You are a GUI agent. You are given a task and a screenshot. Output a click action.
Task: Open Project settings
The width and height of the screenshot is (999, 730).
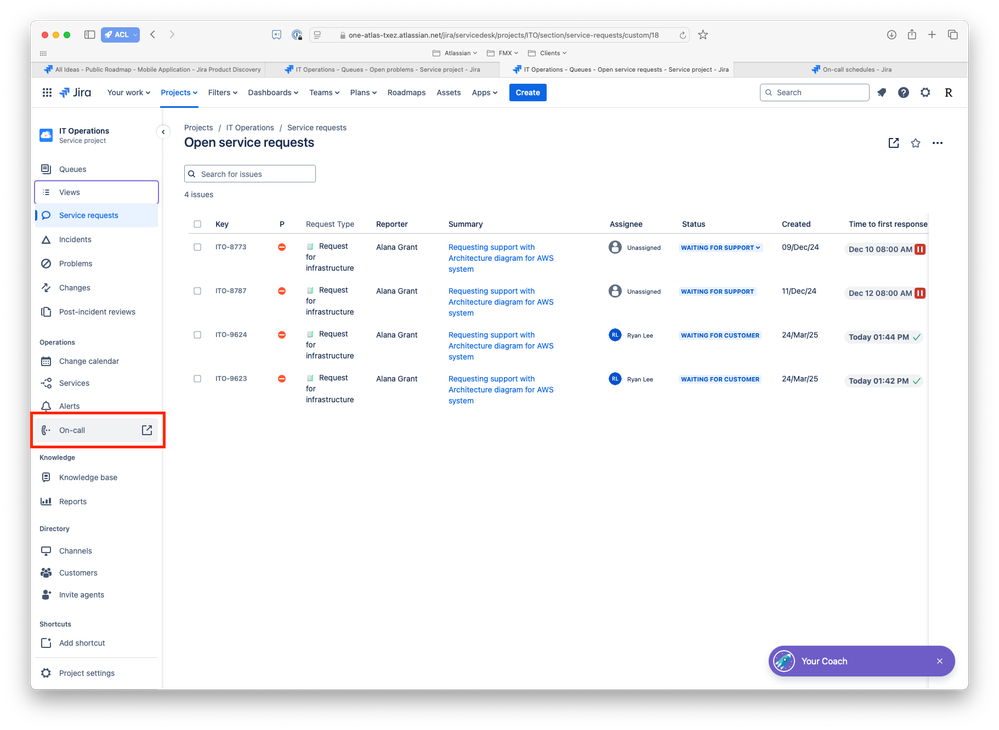(96, 673)
